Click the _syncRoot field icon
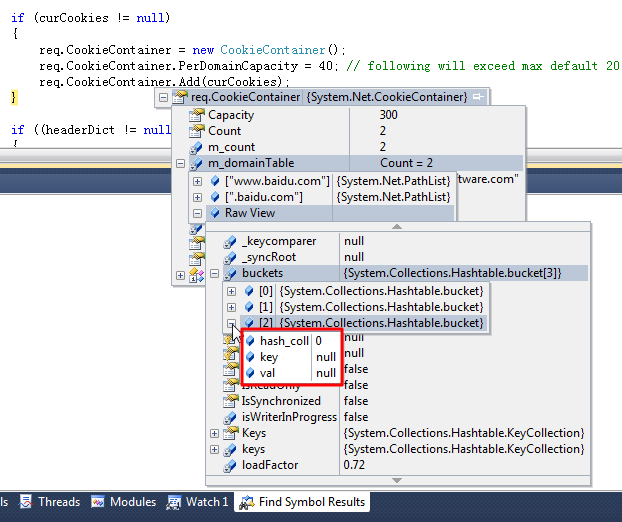622x522 pixels. (230, 257)
